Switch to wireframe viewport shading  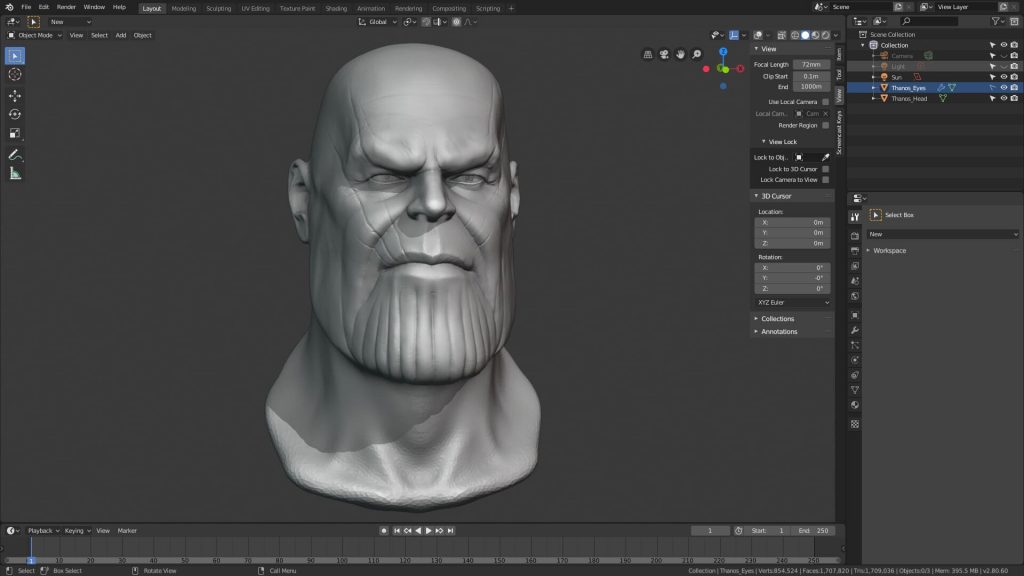click(x=795, y=35)
